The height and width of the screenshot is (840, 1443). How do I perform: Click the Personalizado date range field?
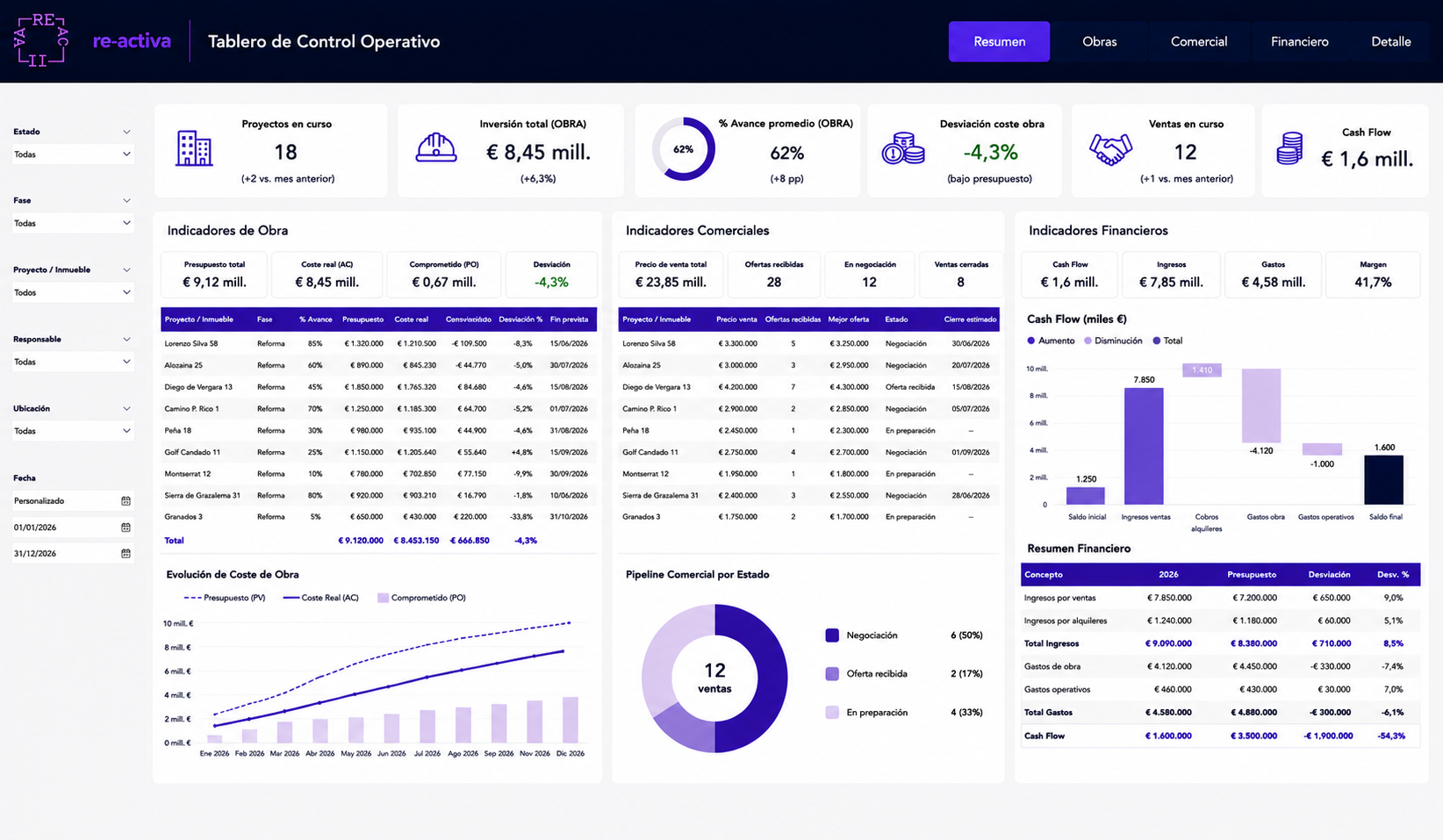[73, 501]
